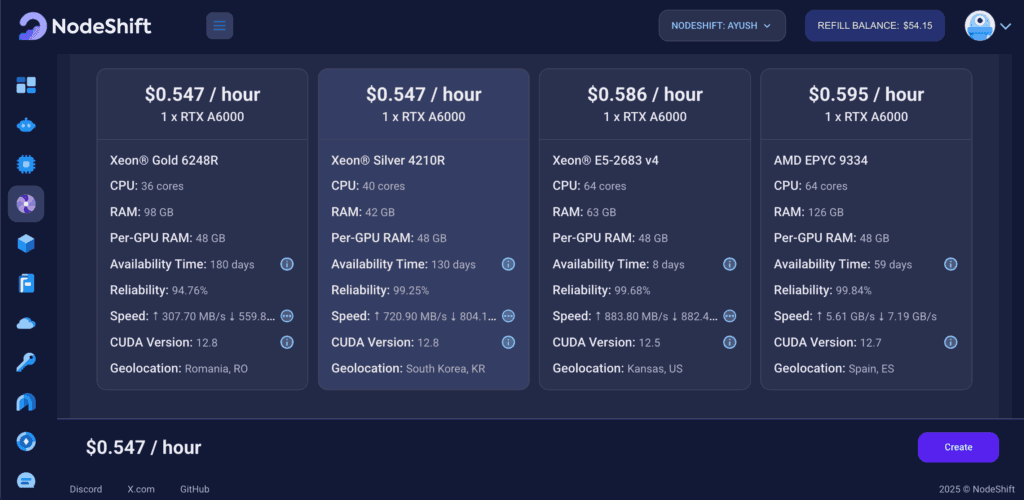Open the circular compass icon in sidebar
The width and height of the screenshot is (1024, 500).
[26, 442]
